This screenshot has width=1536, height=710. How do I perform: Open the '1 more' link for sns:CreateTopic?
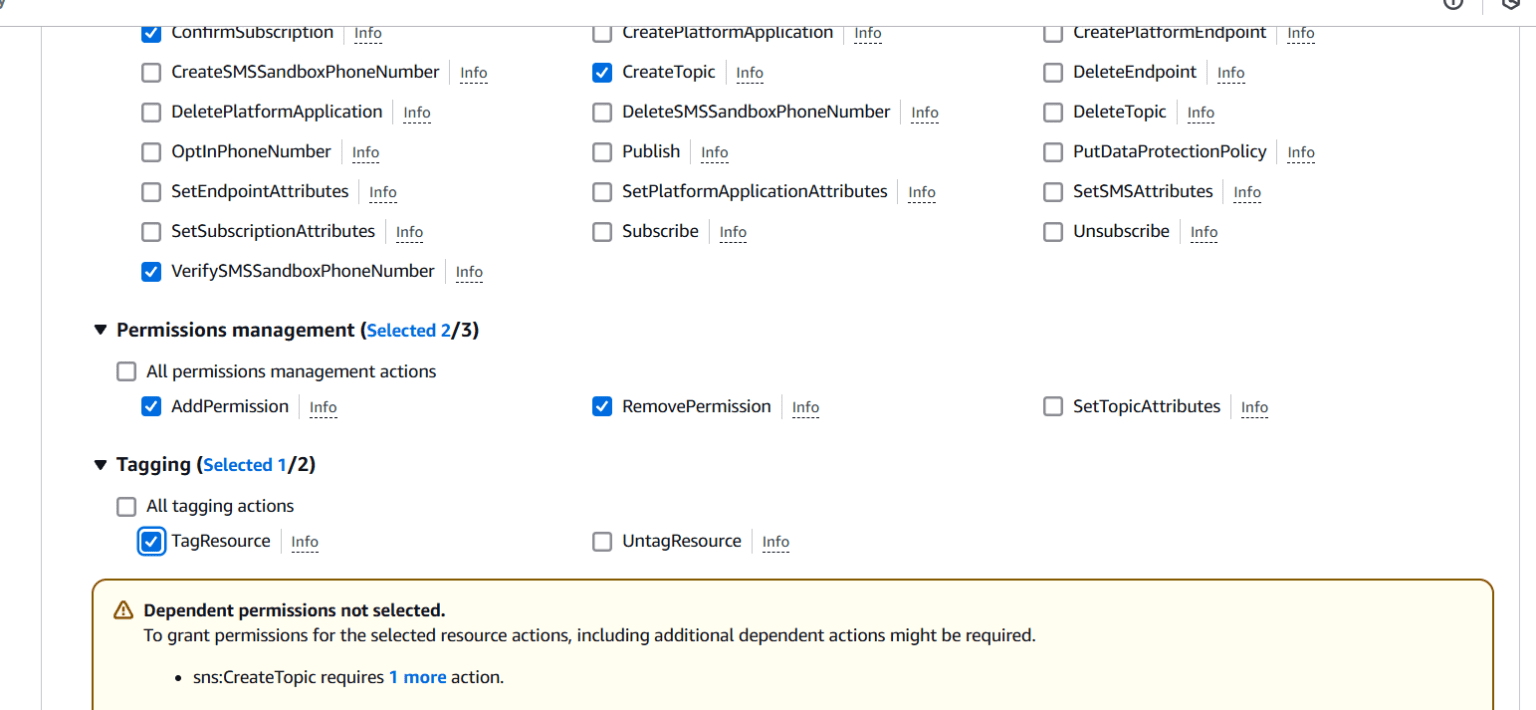coord(417,677)
